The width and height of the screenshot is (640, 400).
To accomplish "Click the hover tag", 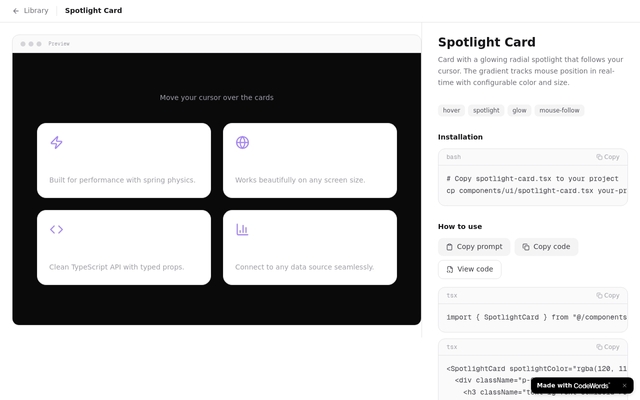I will 451,110.
